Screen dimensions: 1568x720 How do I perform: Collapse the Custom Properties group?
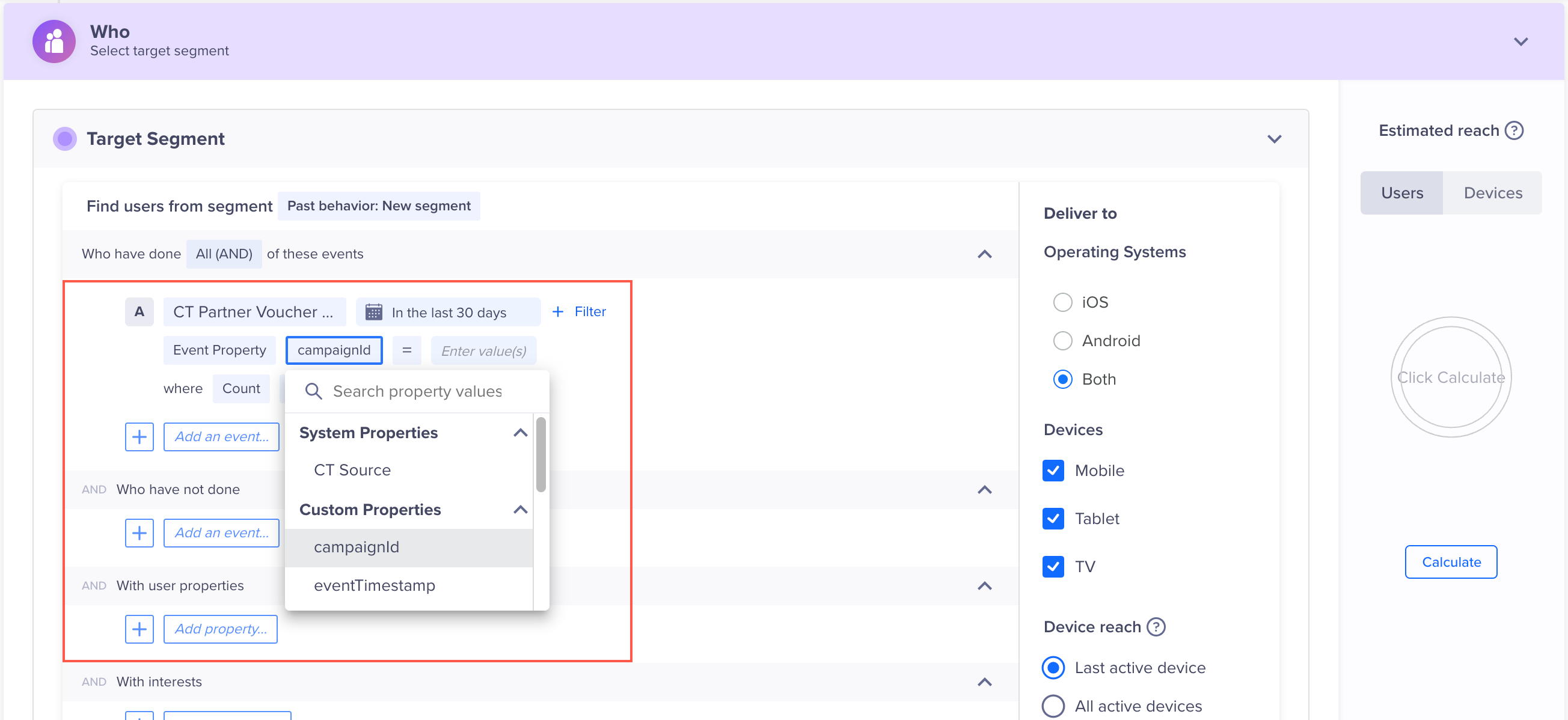click(x=520, y=510)
